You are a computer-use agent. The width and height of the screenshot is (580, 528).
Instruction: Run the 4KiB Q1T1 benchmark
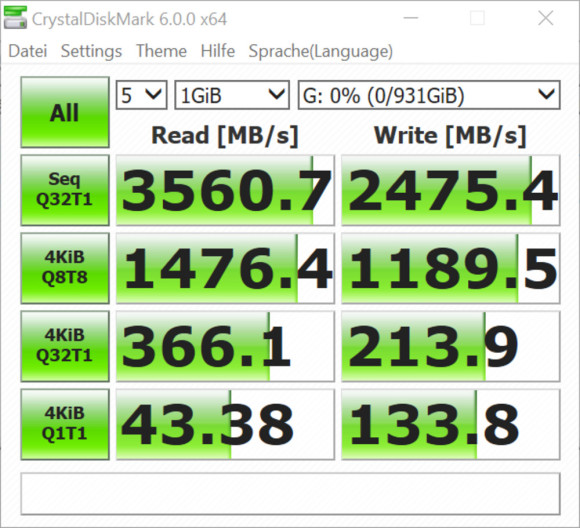point(65,424)
